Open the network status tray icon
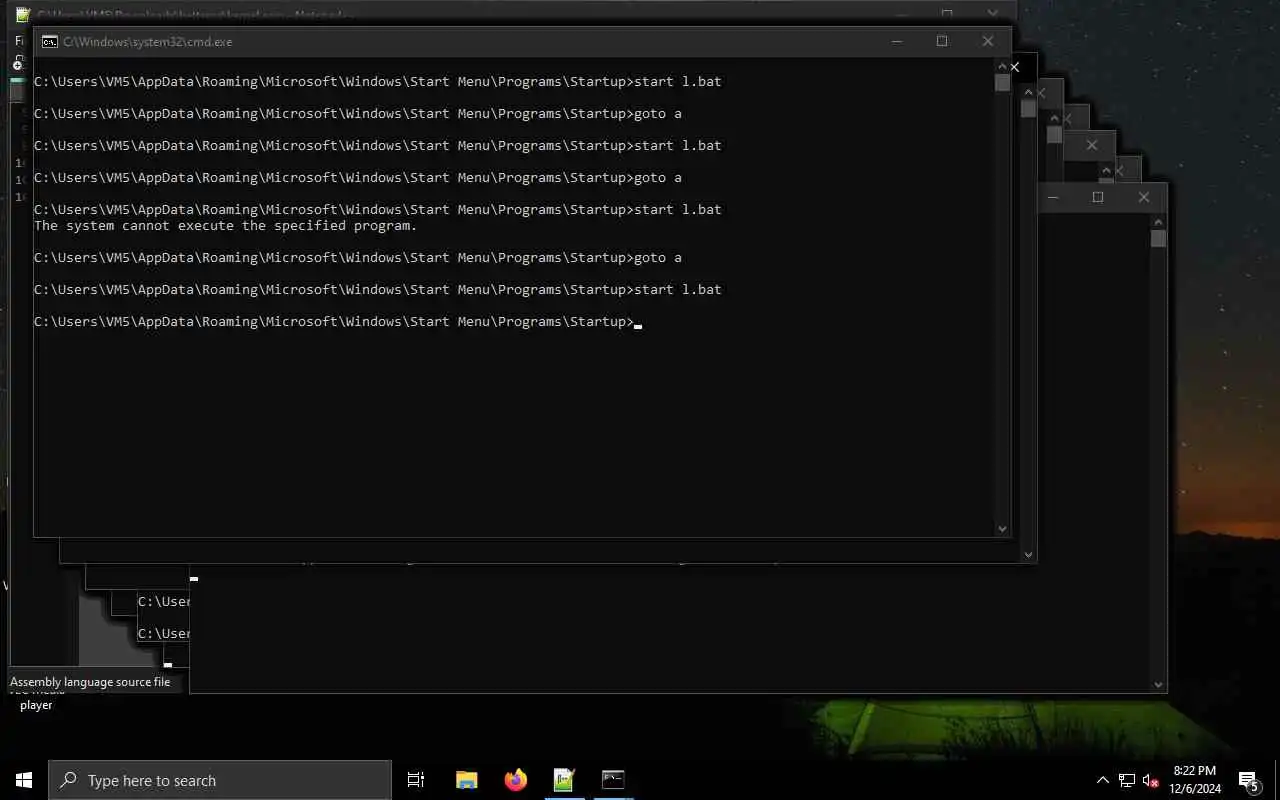This screenshot has width=1280, height=800. click(x=1127, y=780)
